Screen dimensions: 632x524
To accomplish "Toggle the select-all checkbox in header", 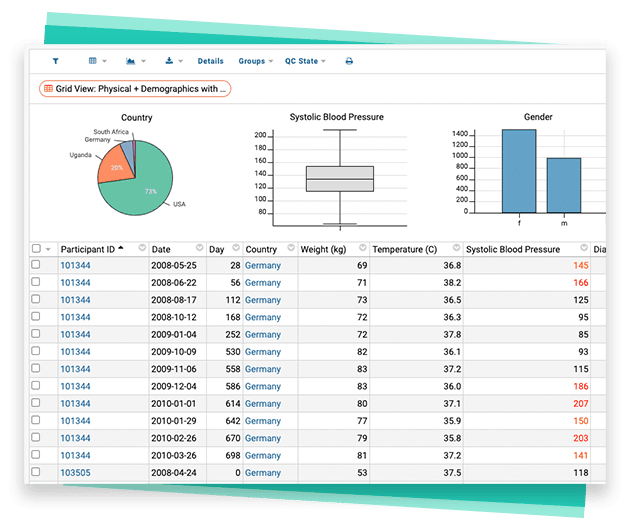I will (x=37, y=249).
